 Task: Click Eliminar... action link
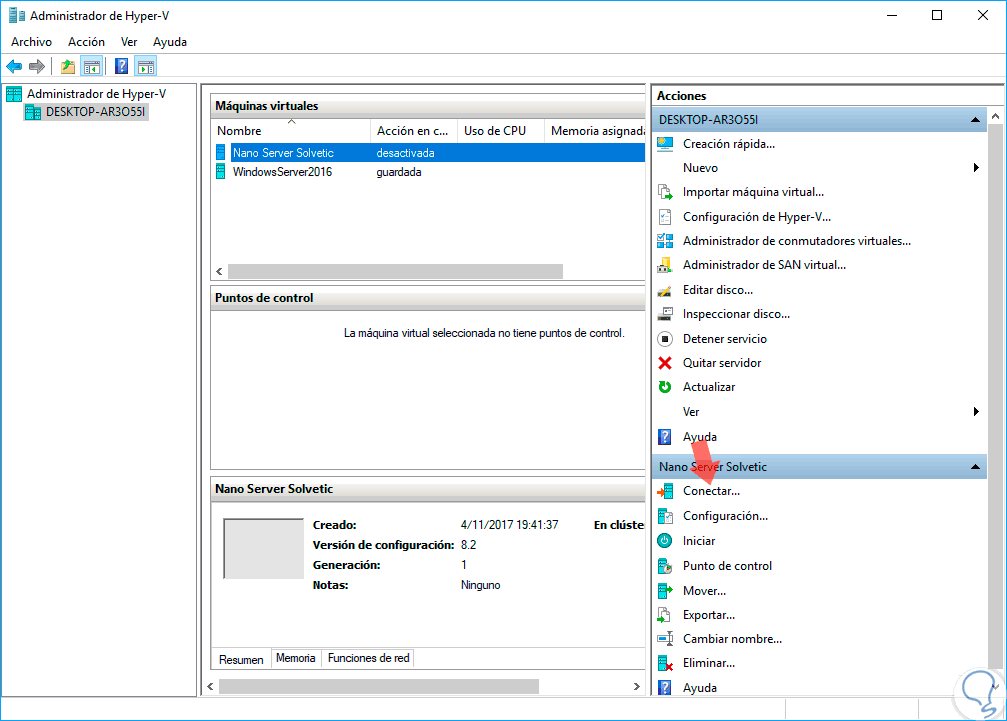pos(708,663)
